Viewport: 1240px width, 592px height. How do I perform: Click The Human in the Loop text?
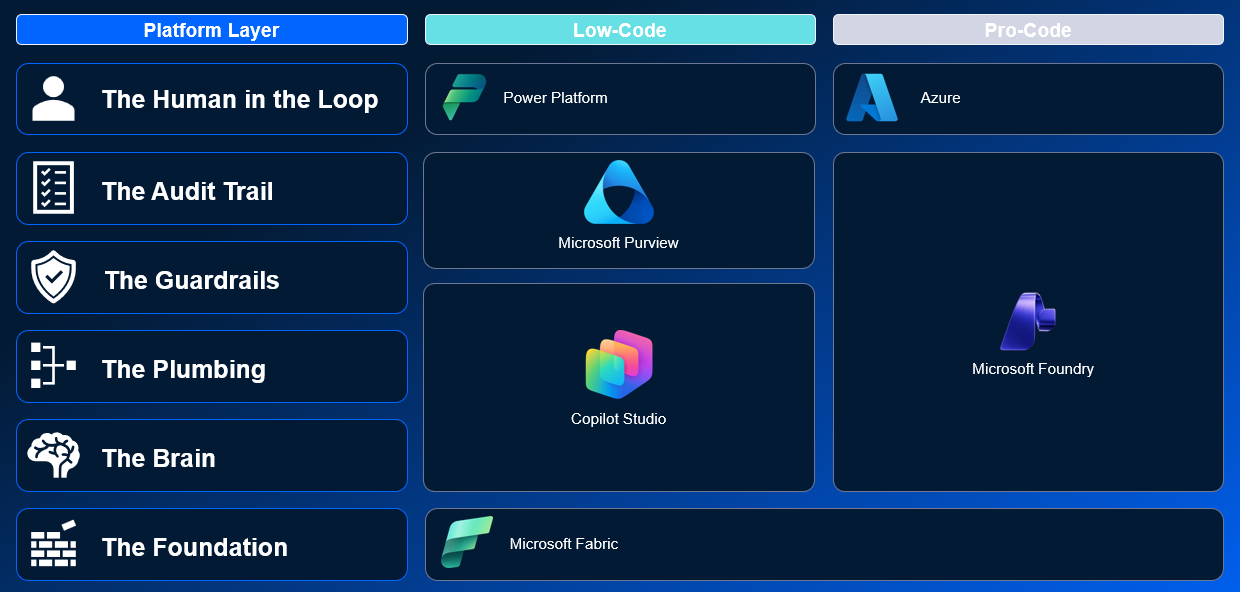240,99
